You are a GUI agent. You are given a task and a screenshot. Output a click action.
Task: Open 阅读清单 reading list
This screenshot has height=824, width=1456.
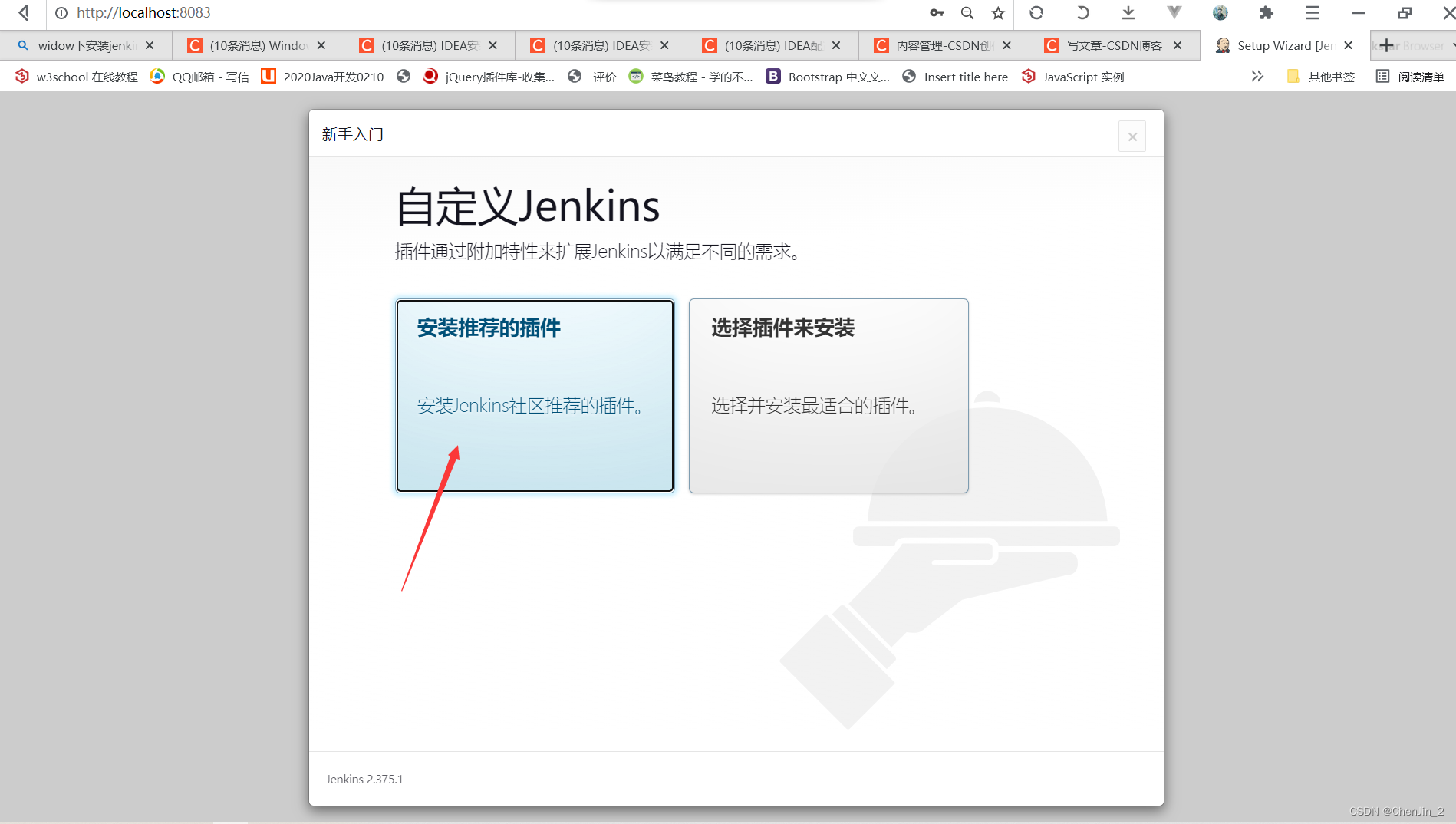tap(1410, 77)
